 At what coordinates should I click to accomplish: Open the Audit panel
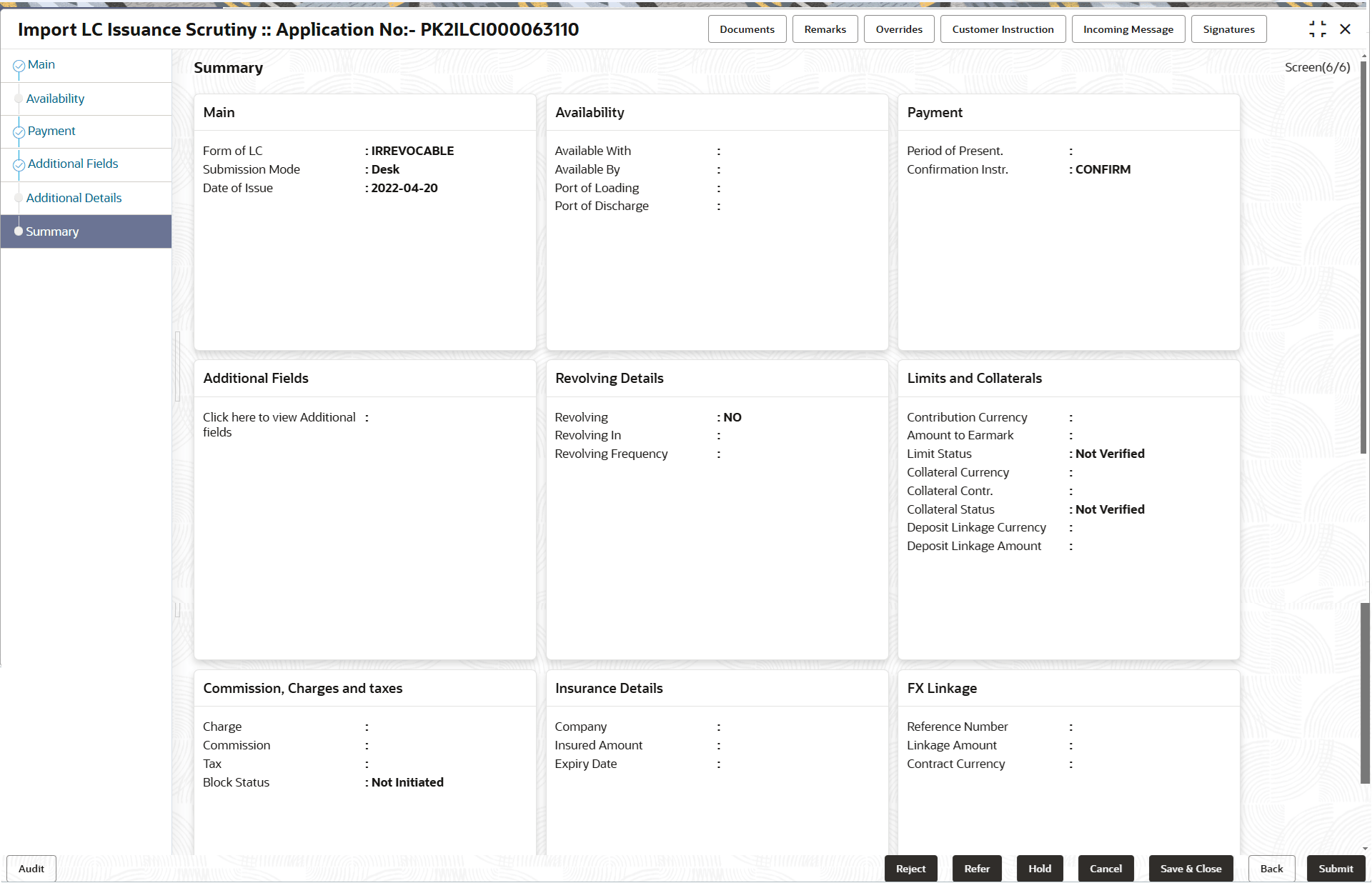point(31,869)
